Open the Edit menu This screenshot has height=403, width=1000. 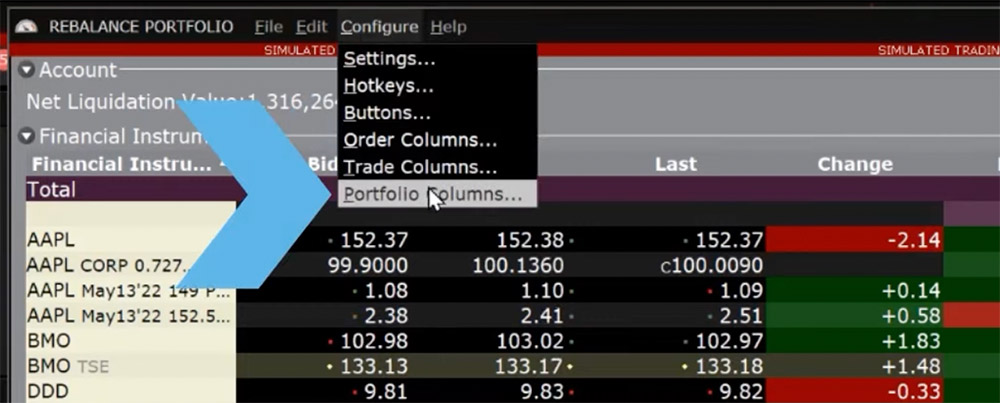(x=311, y=27)
